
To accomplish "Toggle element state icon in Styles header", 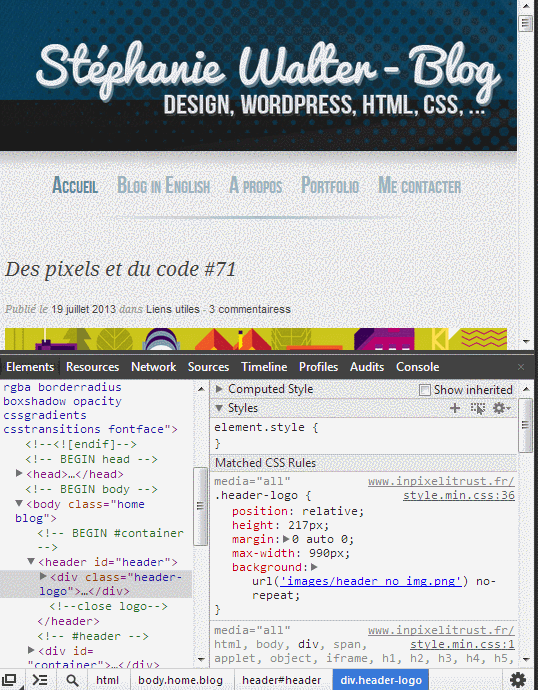I will (x=478, y=408).
